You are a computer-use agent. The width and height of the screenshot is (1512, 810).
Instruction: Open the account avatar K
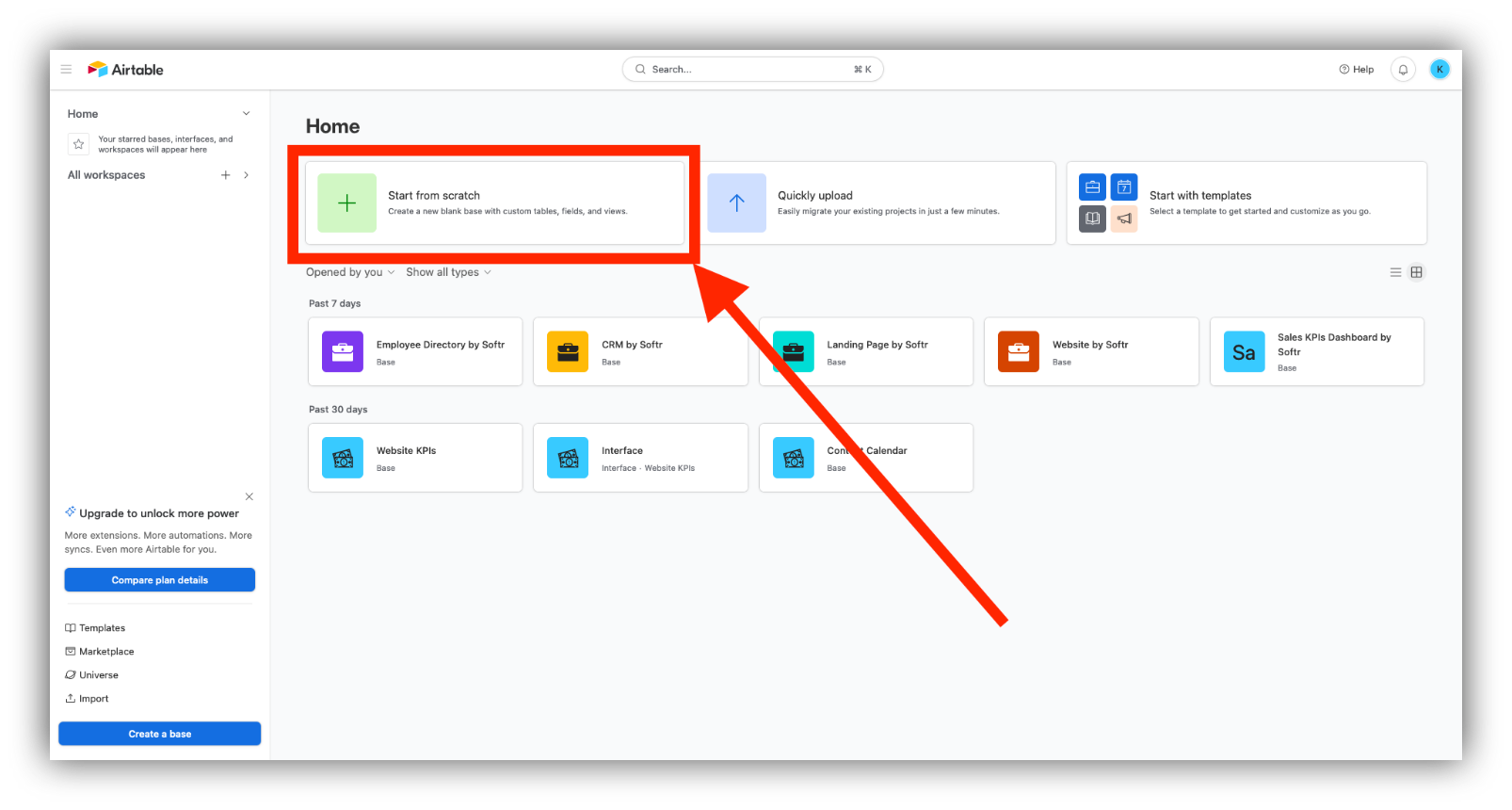1440,69
